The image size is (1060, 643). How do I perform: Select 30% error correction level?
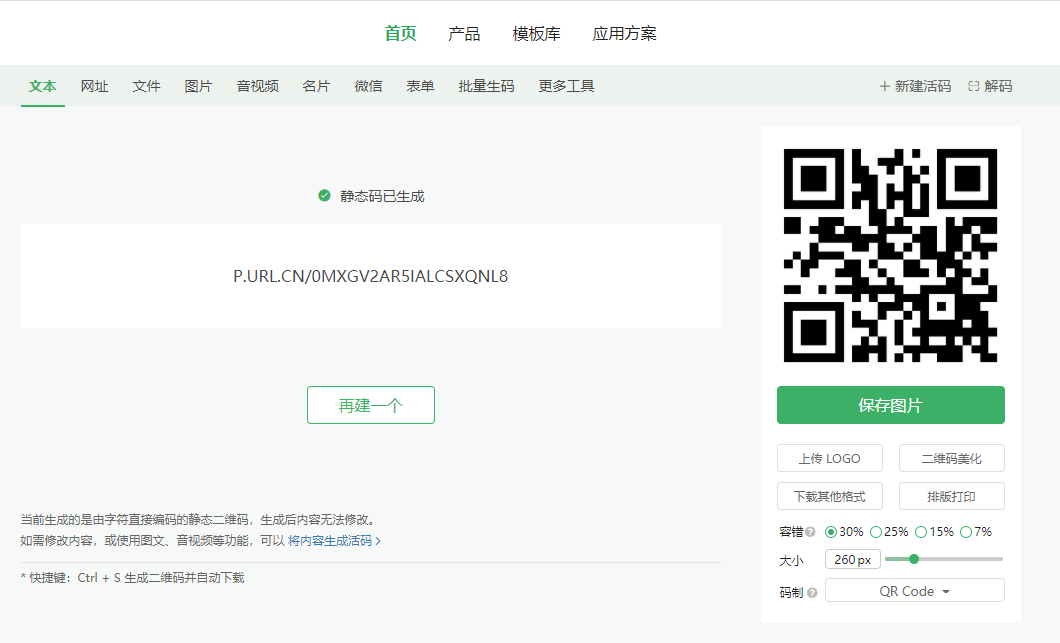831,532
